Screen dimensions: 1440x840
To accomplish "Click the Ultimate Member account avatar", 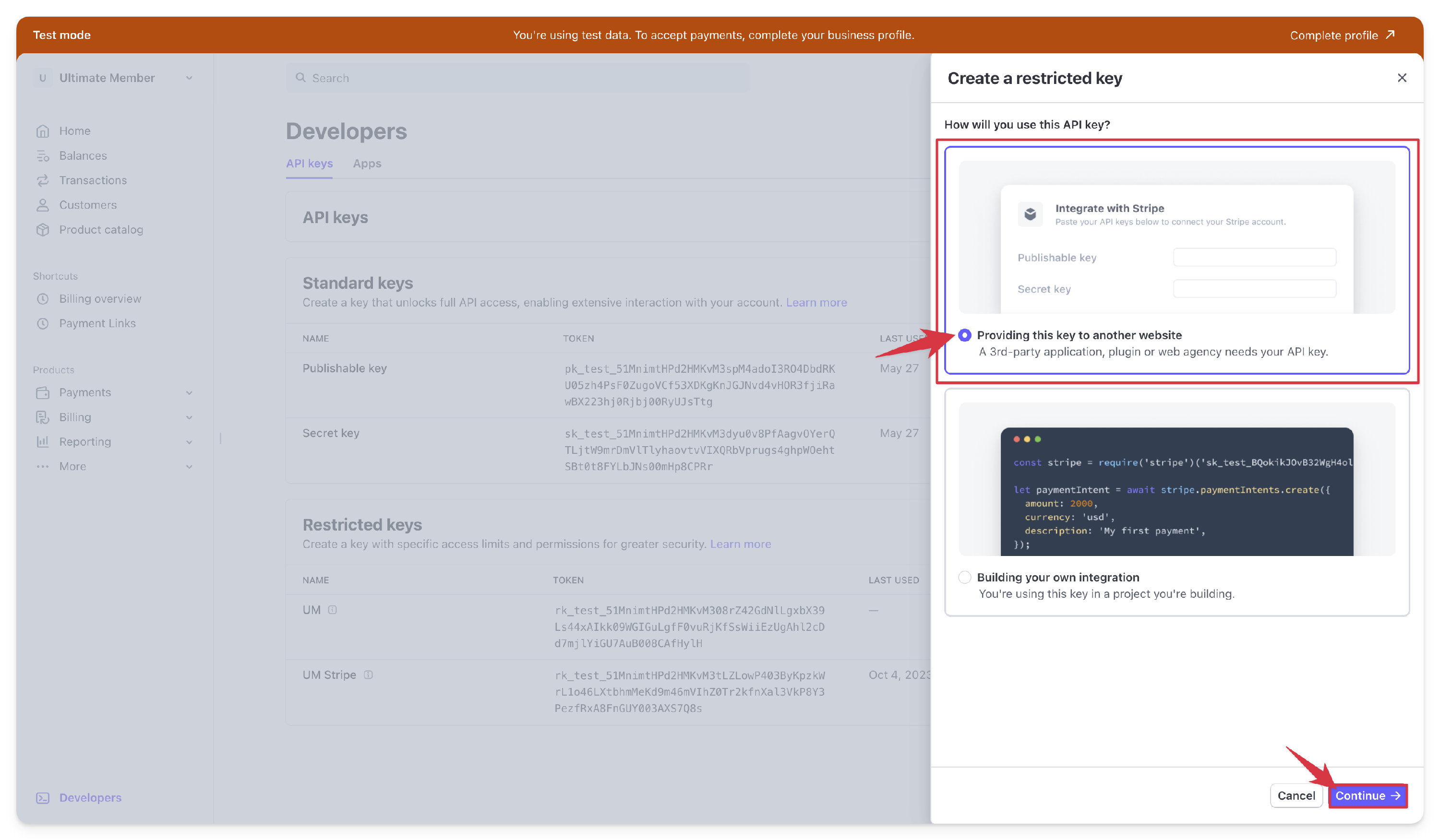I will click(43, 78).
